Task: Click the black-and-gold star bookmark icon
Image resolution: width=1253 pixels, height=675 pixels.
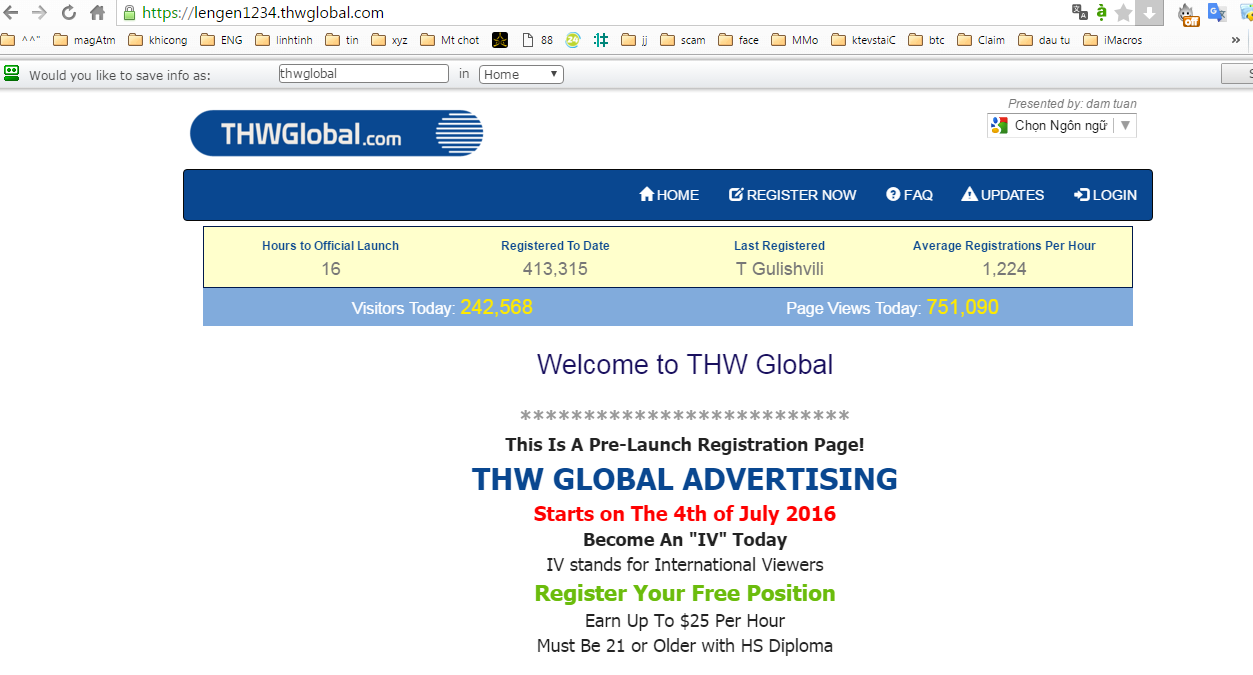Action: (x=500, y=40)
